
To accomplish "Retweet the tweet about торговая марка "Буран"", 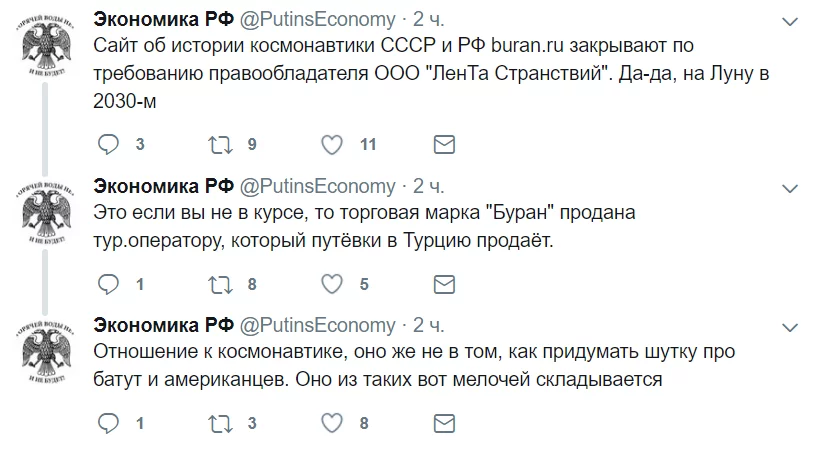I will (221, 284).
